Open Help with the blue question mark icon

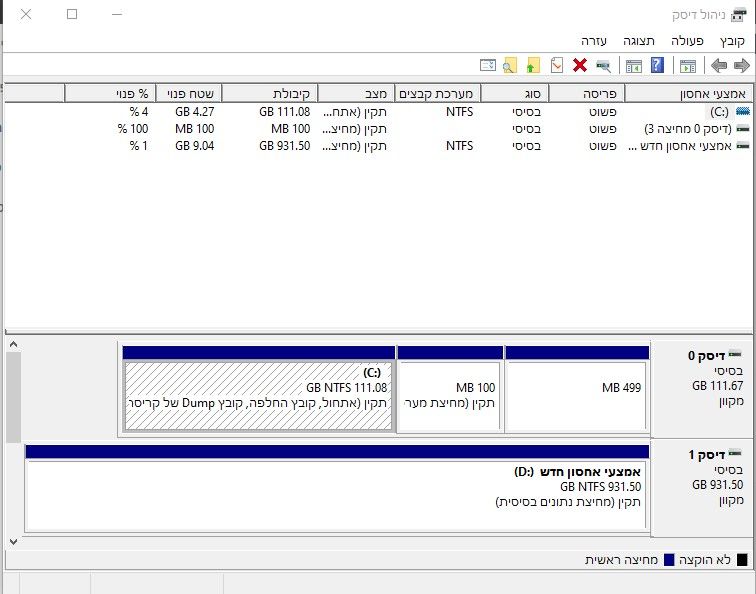click(657, 65)
